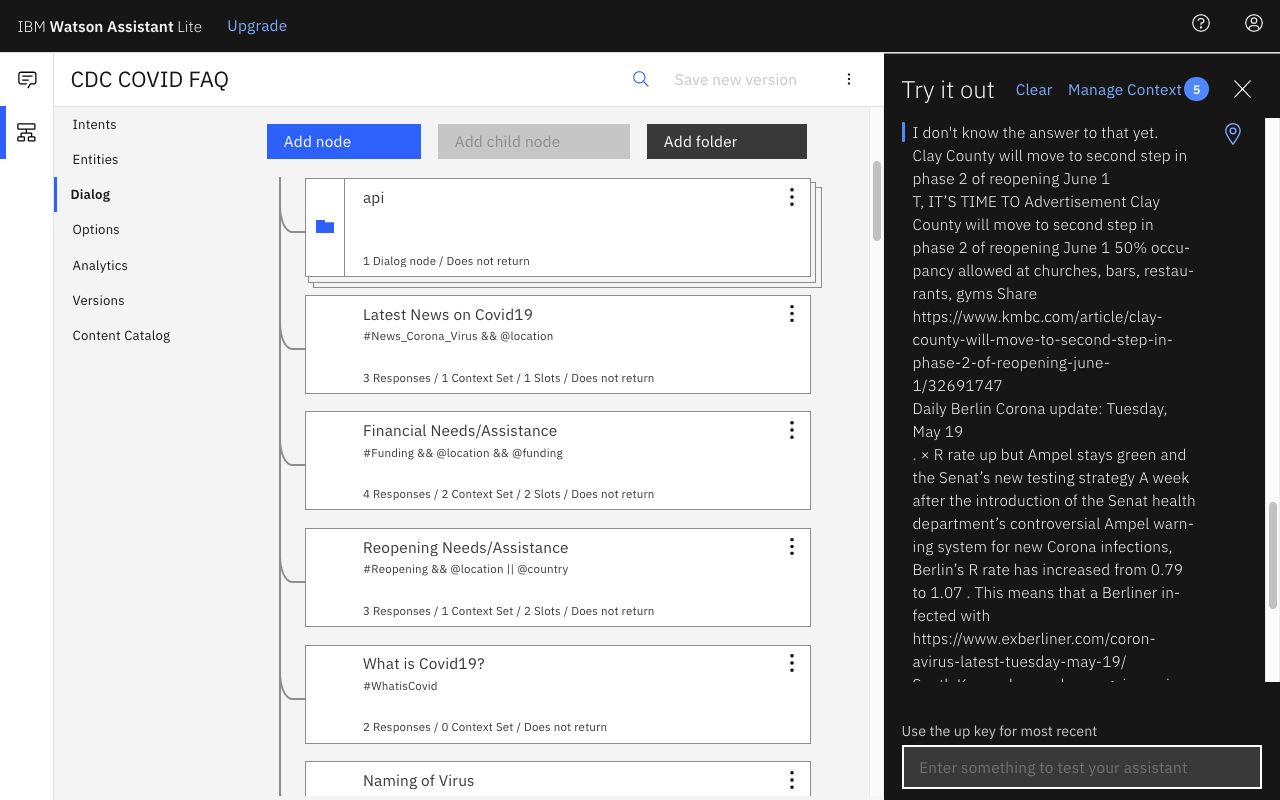1280x800 pixels.
Task: Click the Upgrade link
Action: [257, 26]
